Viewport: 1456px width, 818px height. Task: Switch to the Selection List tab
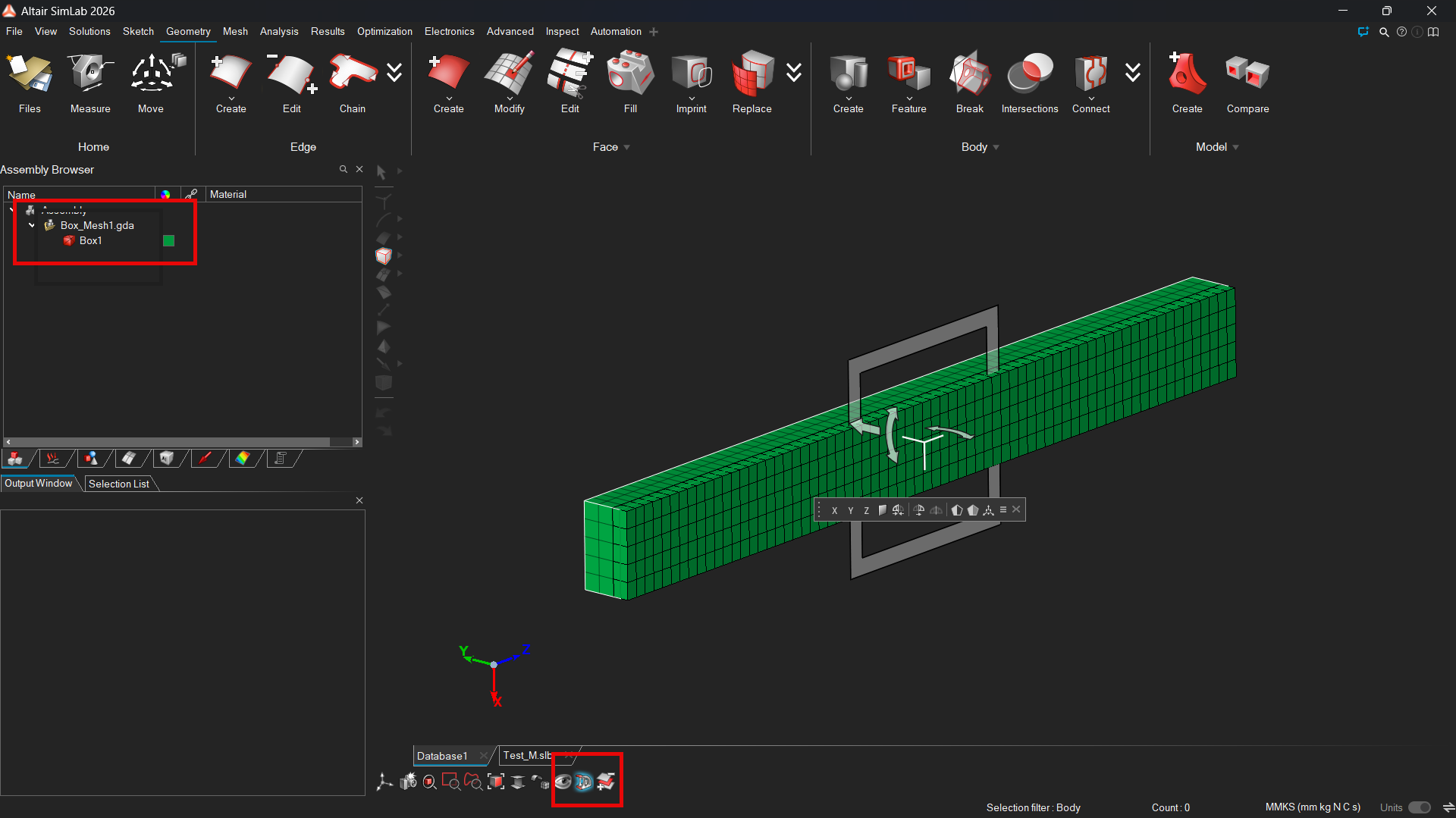click(x=119, y=484)
